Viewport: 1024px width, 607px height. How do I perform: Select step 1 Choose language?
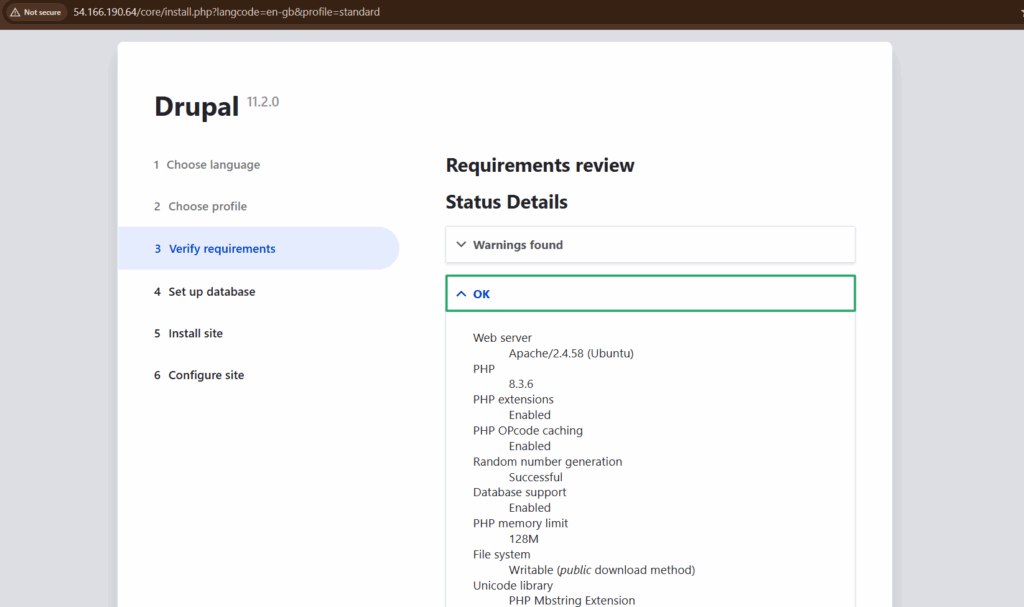coord(207,165)
